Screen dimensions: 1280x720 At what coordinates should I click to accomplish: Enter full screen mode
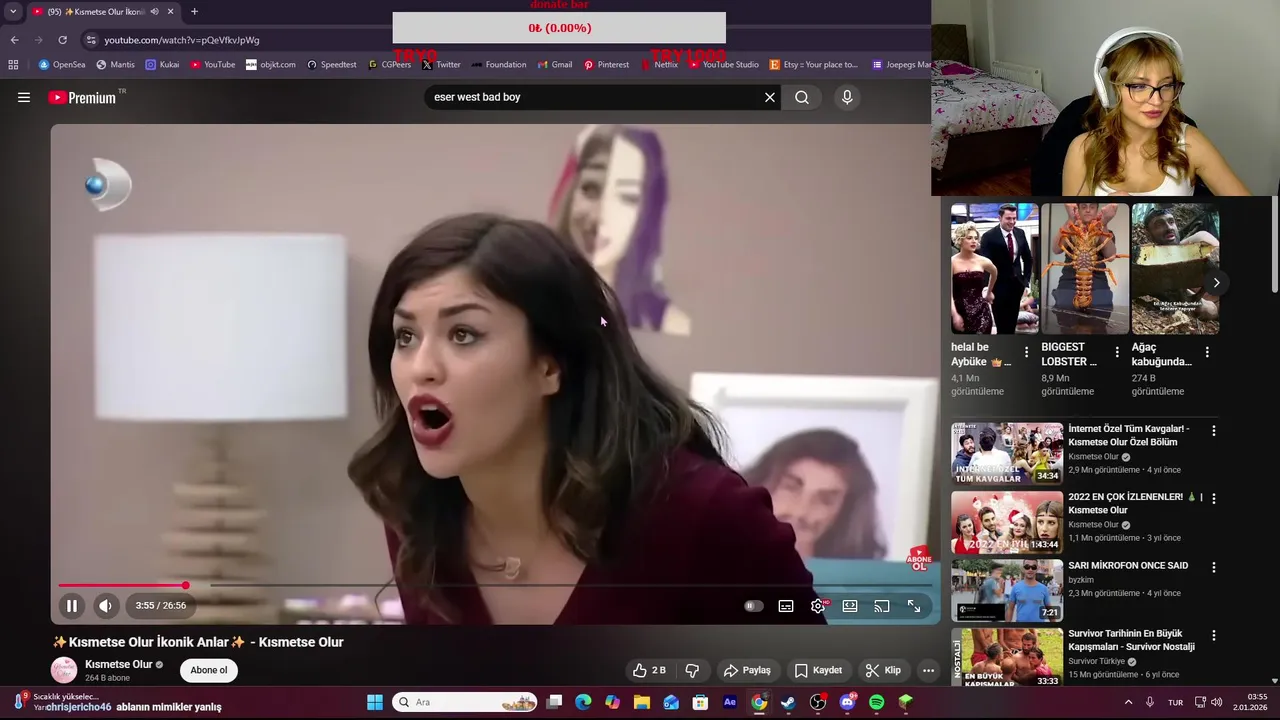914,605
